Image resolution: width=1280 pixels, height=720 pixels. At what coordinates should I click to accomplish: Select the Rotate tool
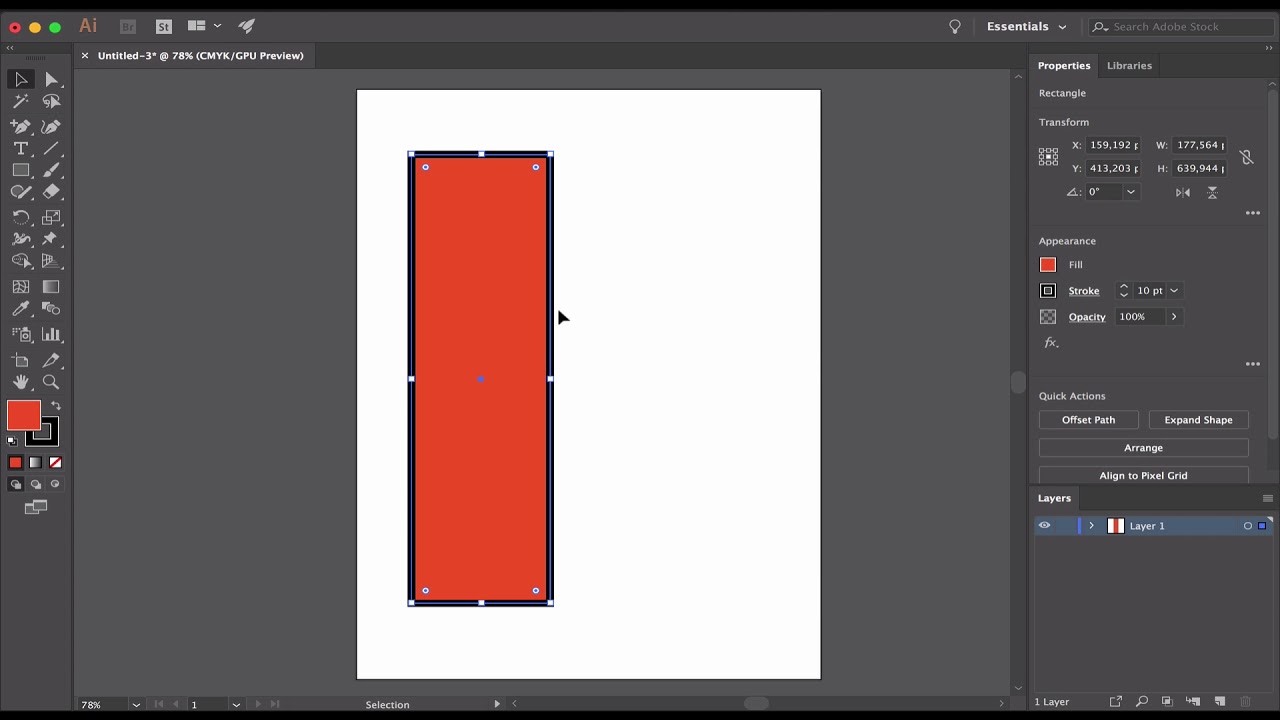coord(21,217)
